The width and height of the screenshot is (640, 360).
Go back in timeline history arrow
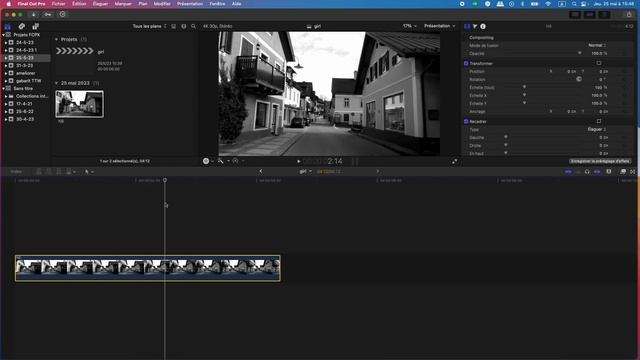point(261,171)
